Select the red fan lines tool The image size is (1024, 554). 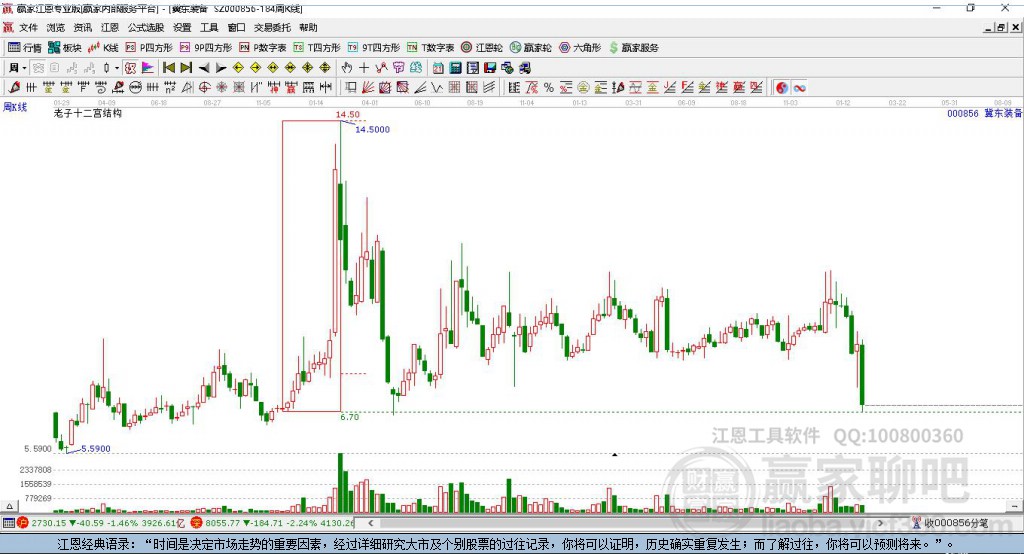(x=368, y=88)
